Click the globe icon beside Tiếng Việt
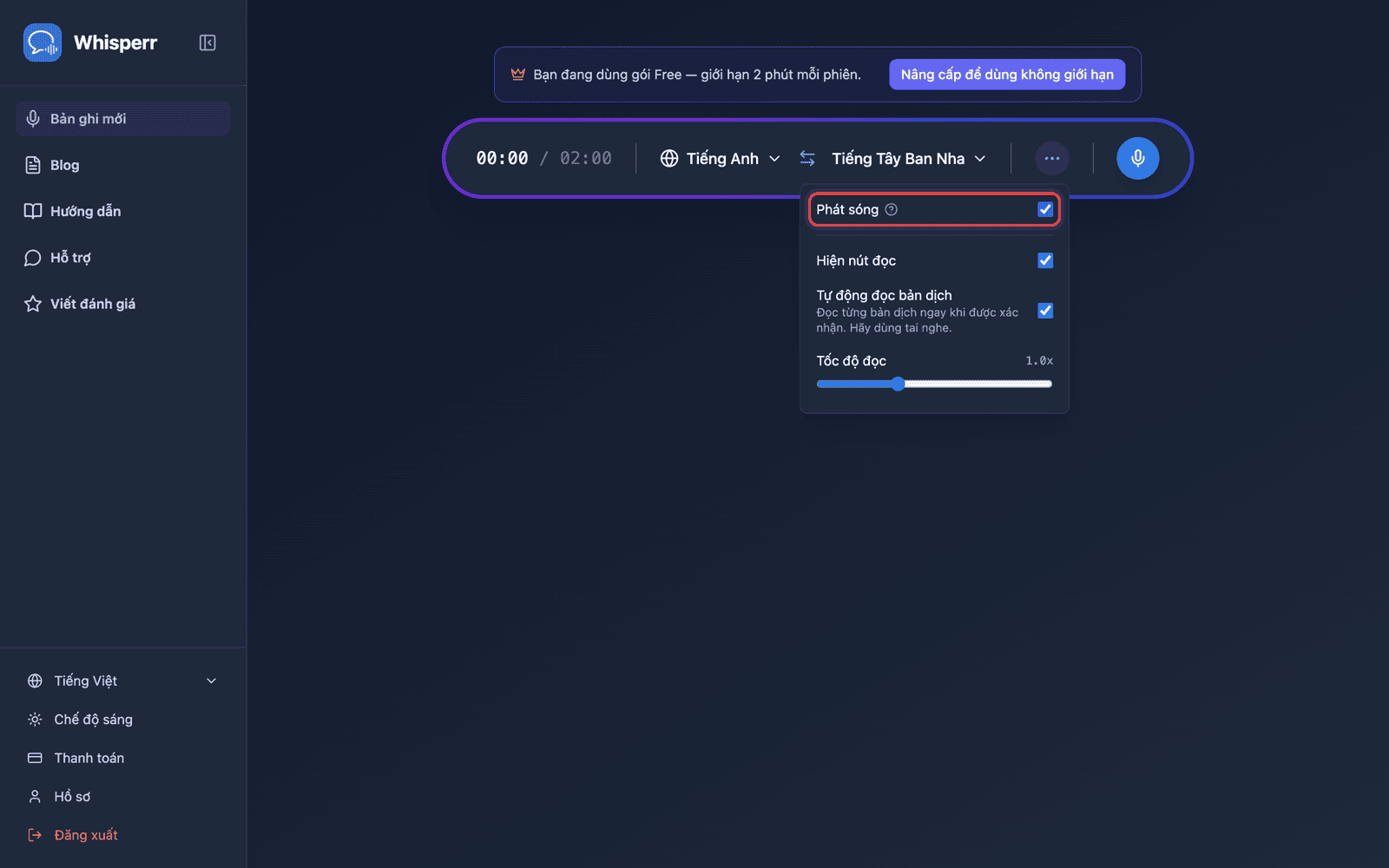This screenshot has width=1389, height=868. click(x=35, y=681)
